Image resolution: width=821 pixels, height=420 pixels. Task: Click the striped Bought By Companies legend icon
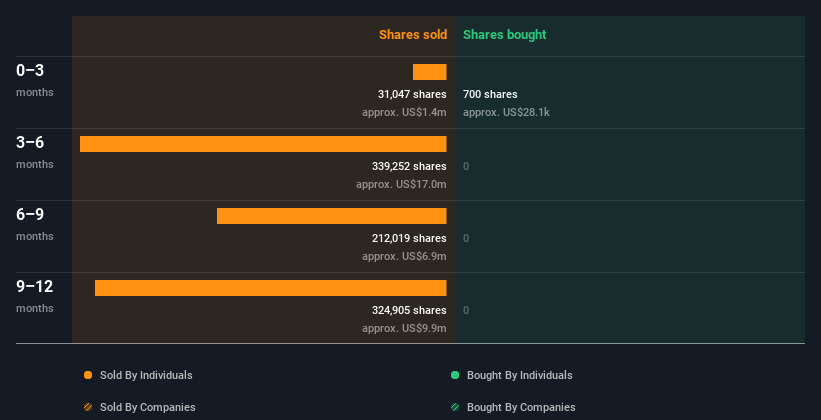tap(455, 407)
